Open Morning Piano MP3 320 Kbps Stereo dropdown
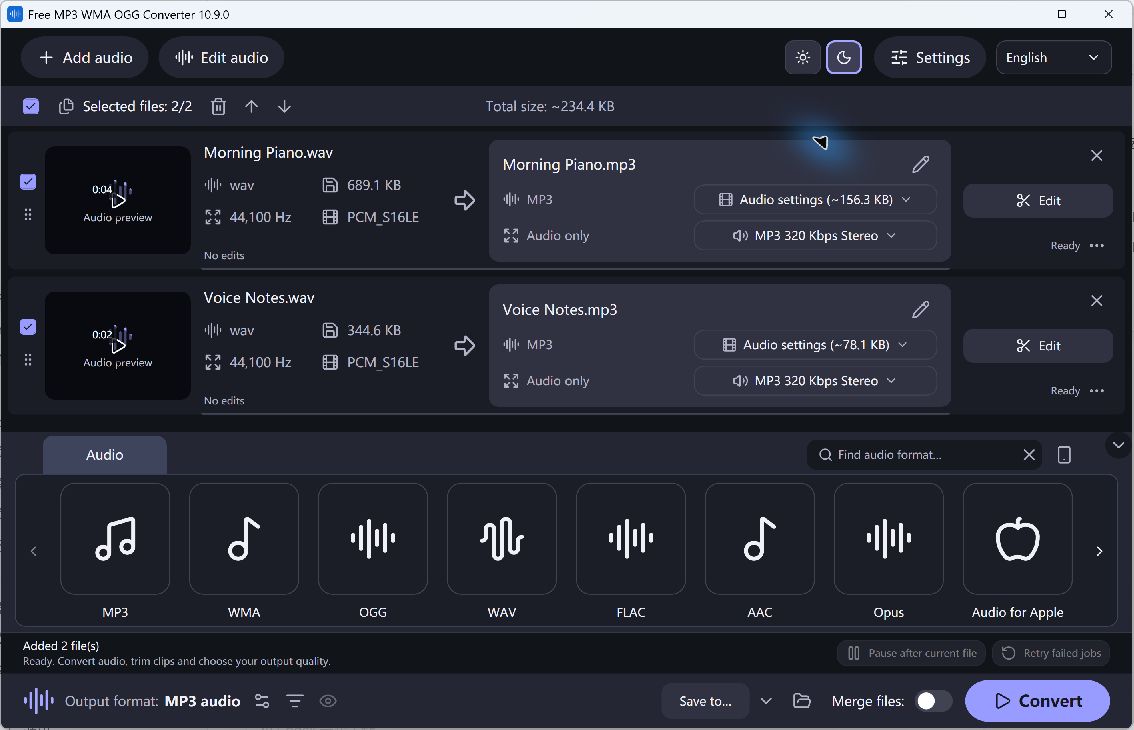This screenshot has height=730, width=1134. coord(815,236)
